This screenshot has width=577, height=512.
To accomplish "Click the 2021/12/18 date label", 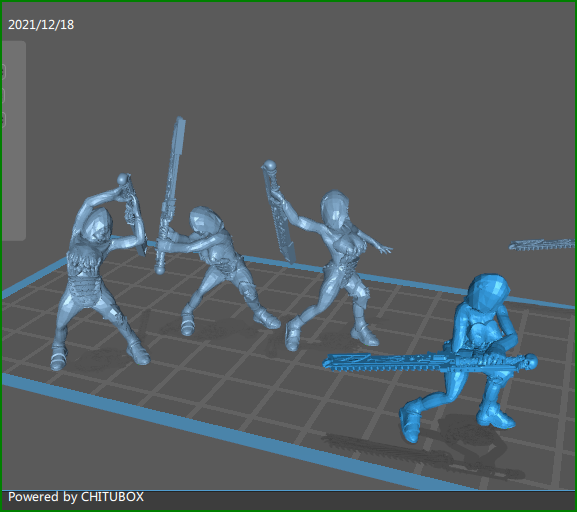I will (41, 25).
